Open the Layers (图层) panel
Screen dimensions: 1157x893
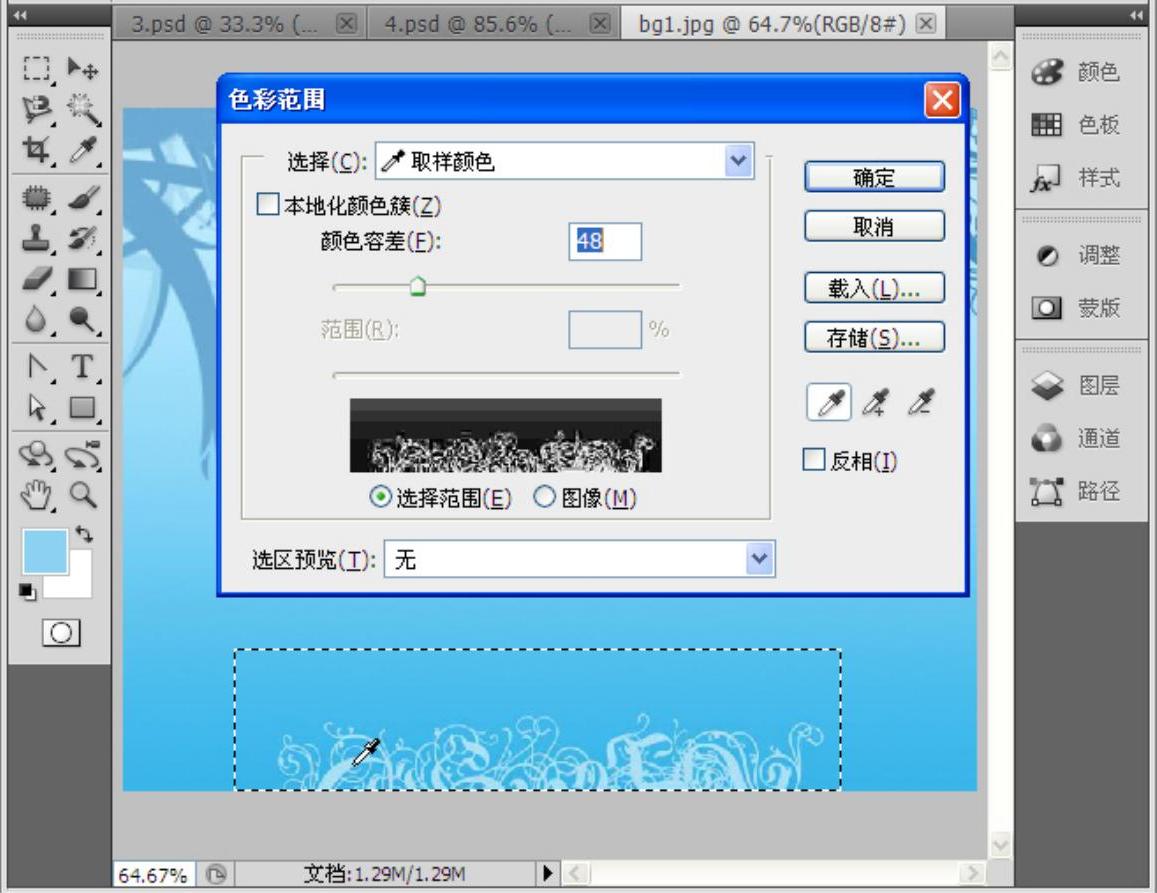coord(1078,386)
